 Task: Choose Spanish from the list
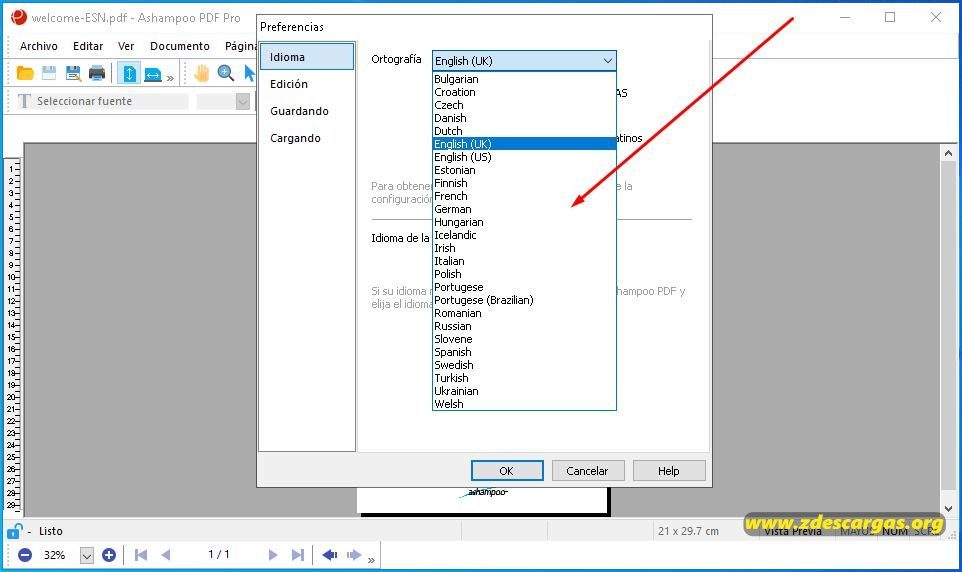[524, 352]
